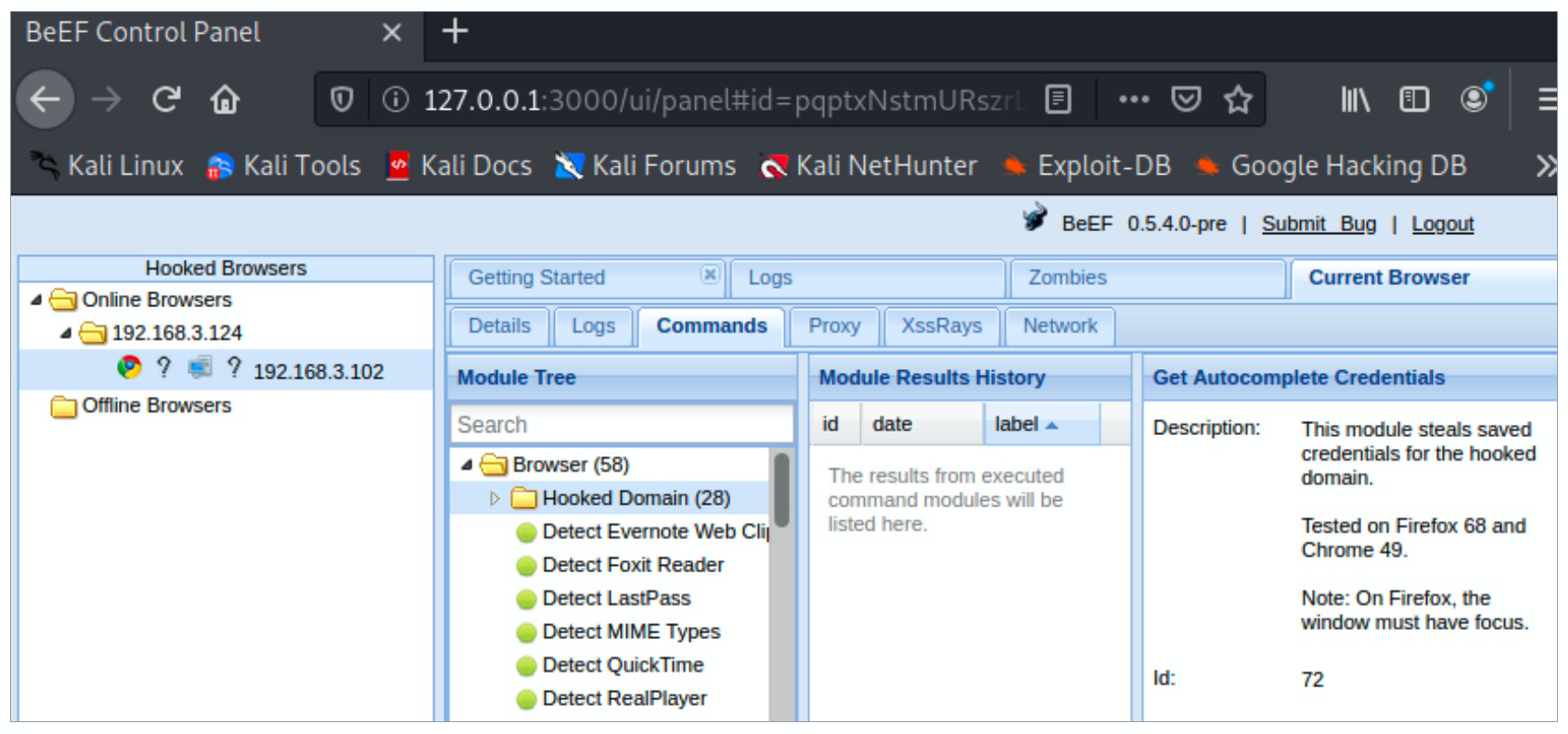The width and height of the screenshot is (1568, 734).
Task: Collapse the Online Browsers tree node
Action: [x=36, y=300]
